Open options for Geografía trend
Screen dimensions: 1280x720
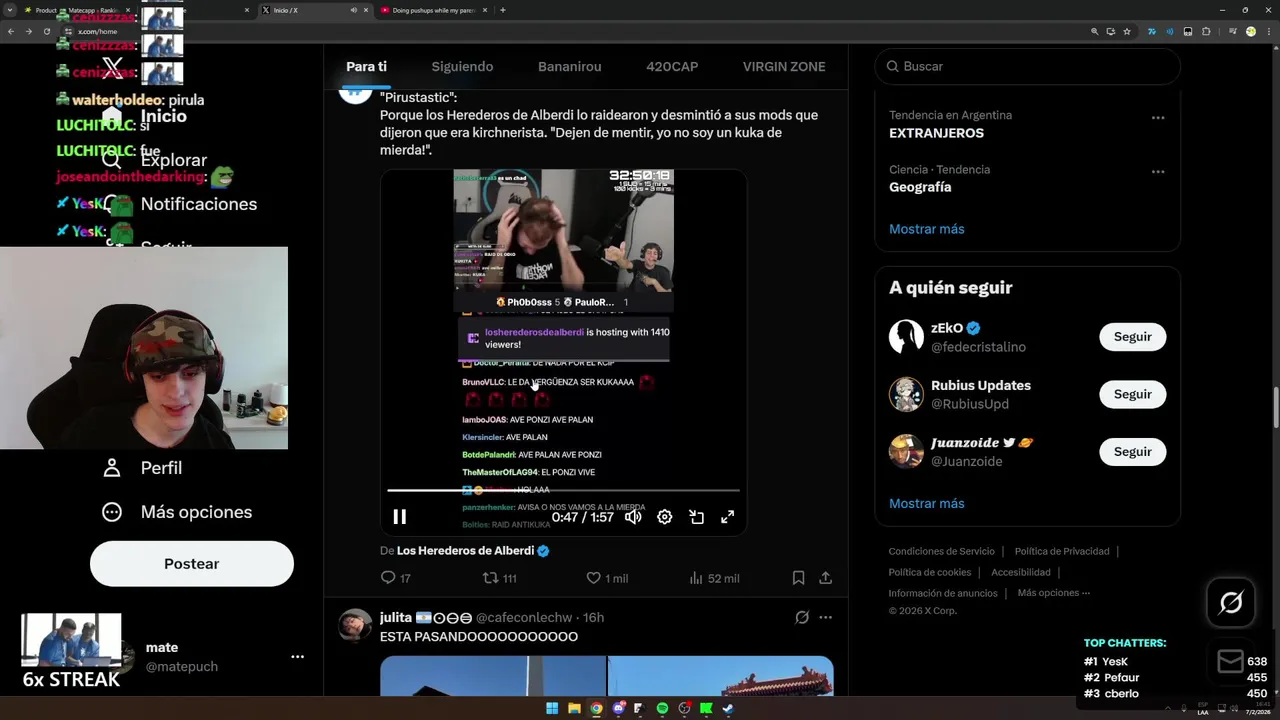[x=1158, y=172]
